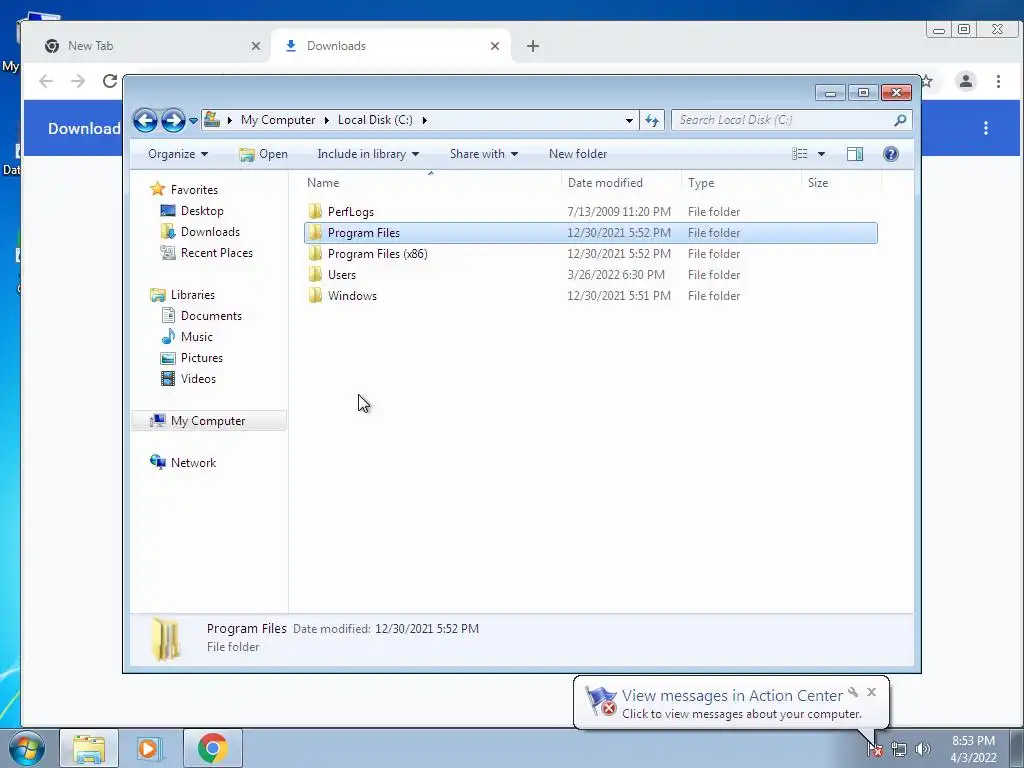Sort by the Name column header
Image resolution: width=1024 pixels, height=768 pixels.
(431, 183)
